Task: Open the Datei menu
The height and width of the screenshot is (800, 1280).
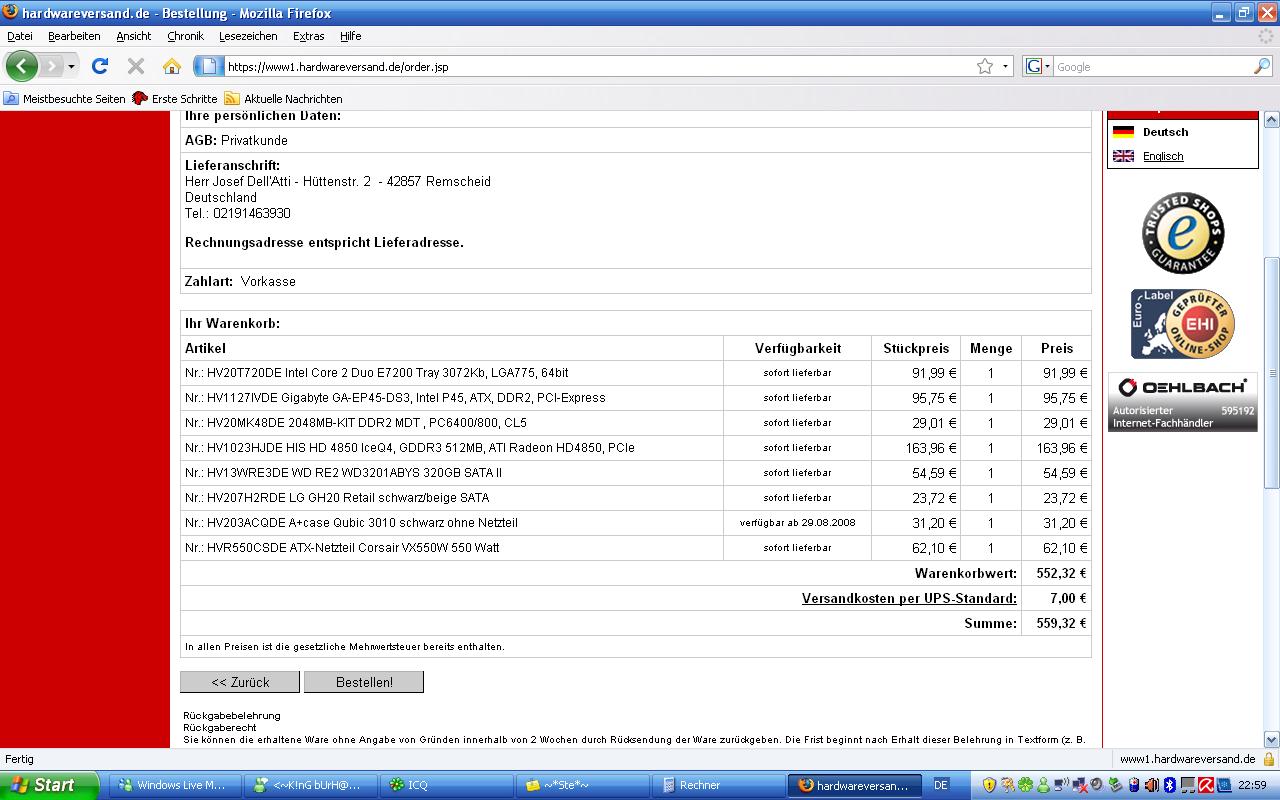Action: [x=20, y=36]
